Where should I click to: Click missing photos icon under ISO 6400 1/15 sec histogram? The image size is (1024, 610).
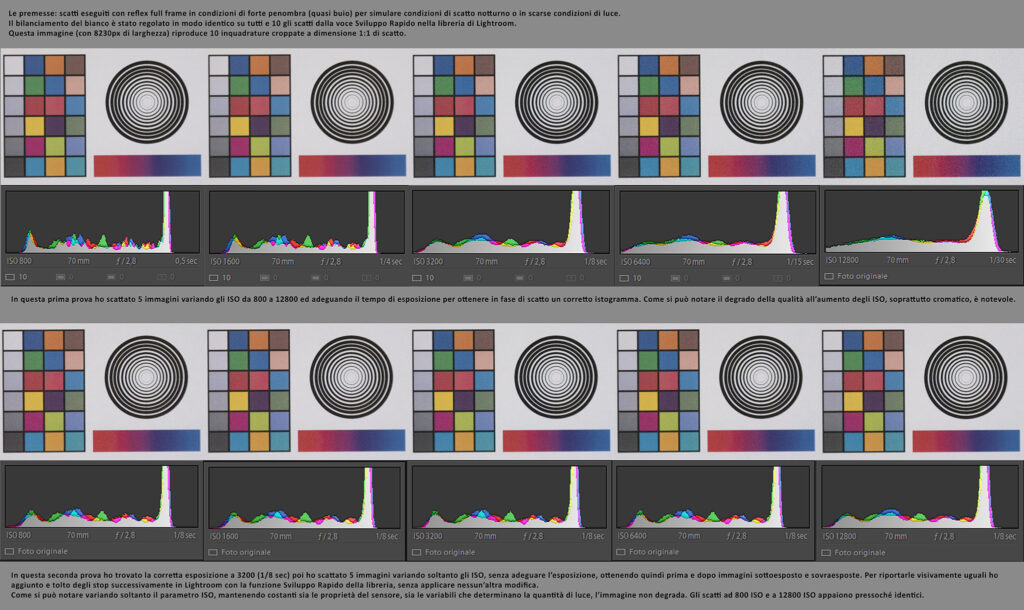[777, 278]
